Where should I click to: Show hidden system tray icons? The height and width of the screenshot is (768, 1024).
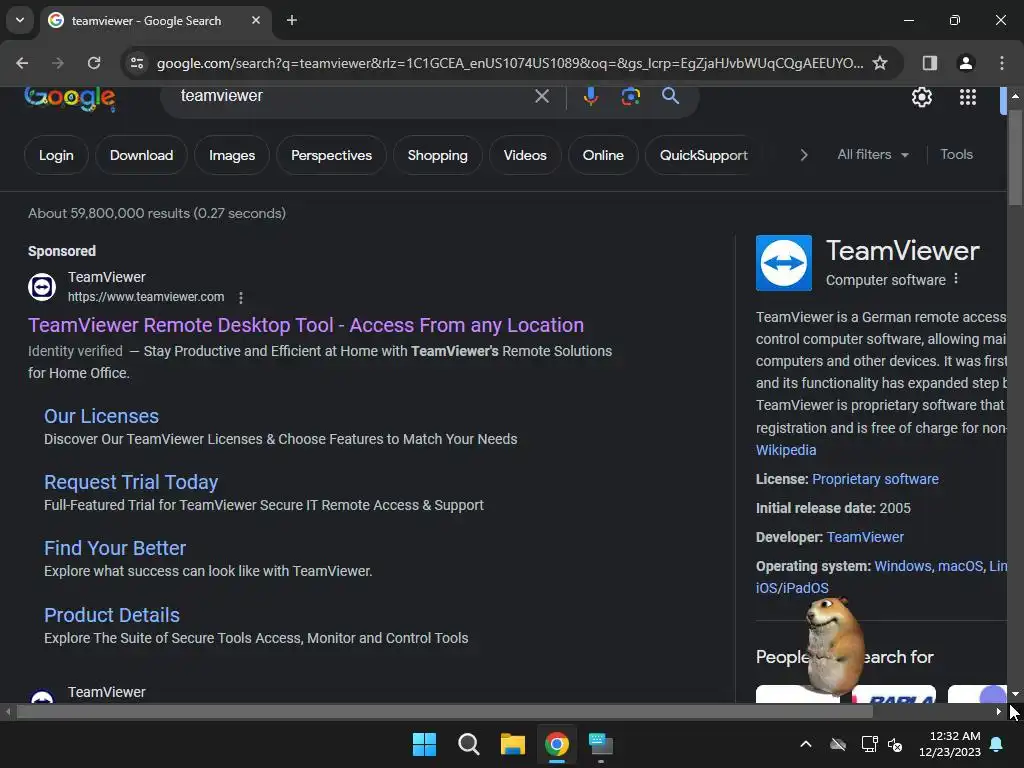click(806, 744)
